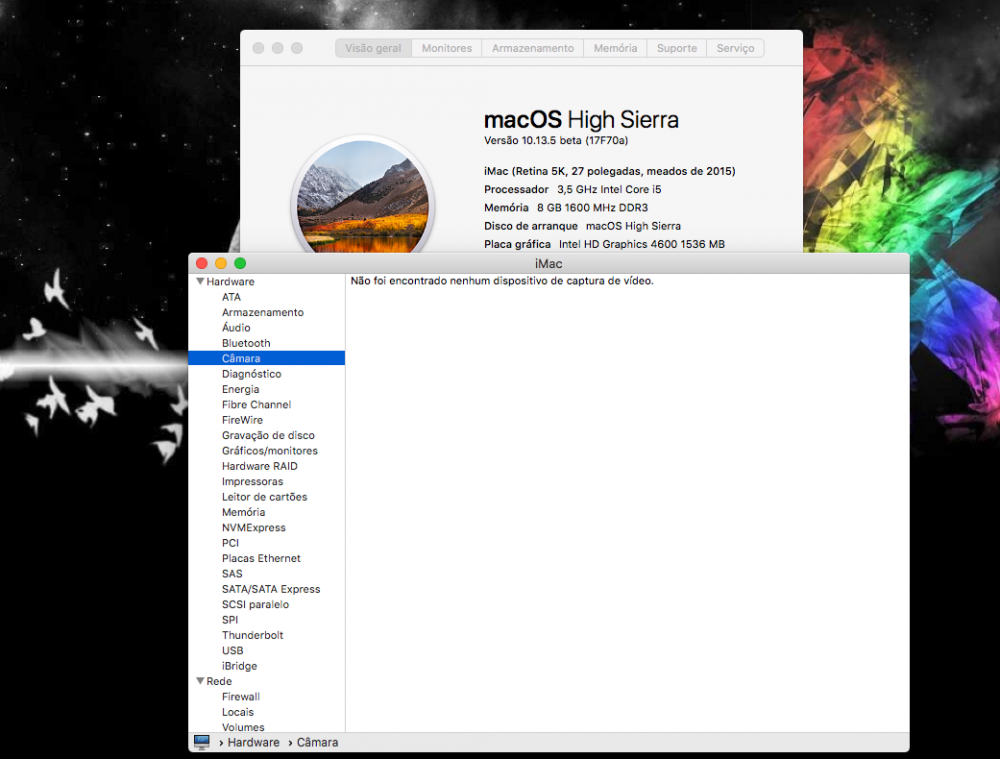Select Gráficos/monitores in the sidebar
The height and width of the screenshot is (759, 1000).
(270, 451)
